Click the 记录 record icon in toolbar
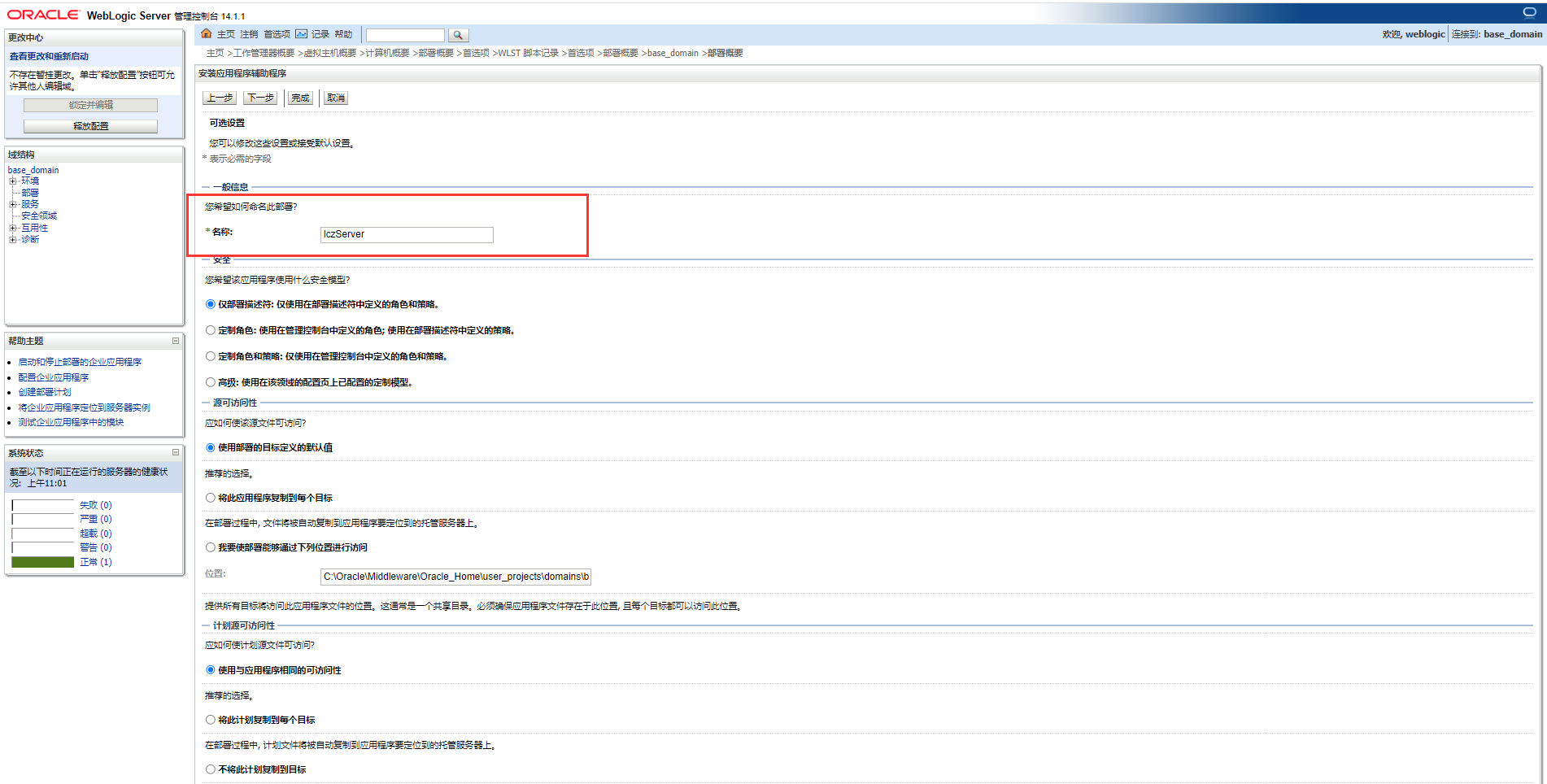1547x784 pixels. tap(302, 34)
